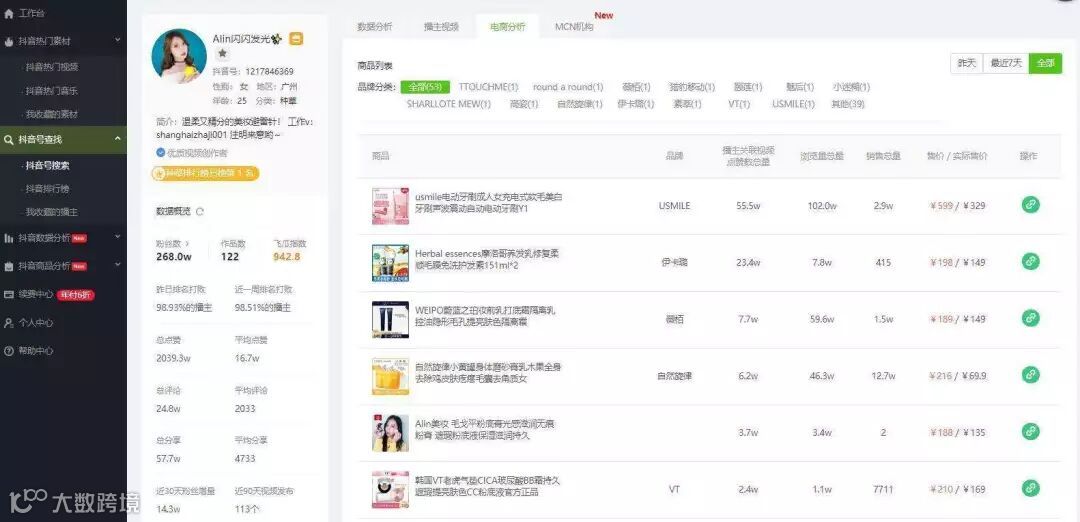Open 个人中心 via the person icon
Image resolution: width=1080 pixels, height=522 pixels.
[8, 322]
